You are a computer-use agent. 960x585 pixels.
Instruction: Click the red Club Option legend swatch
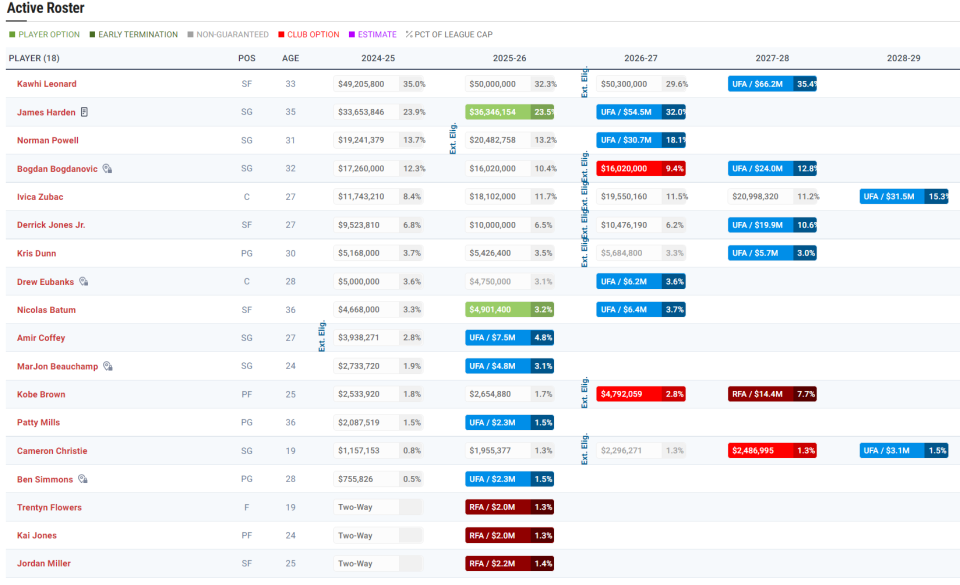[x=281, y=34]
